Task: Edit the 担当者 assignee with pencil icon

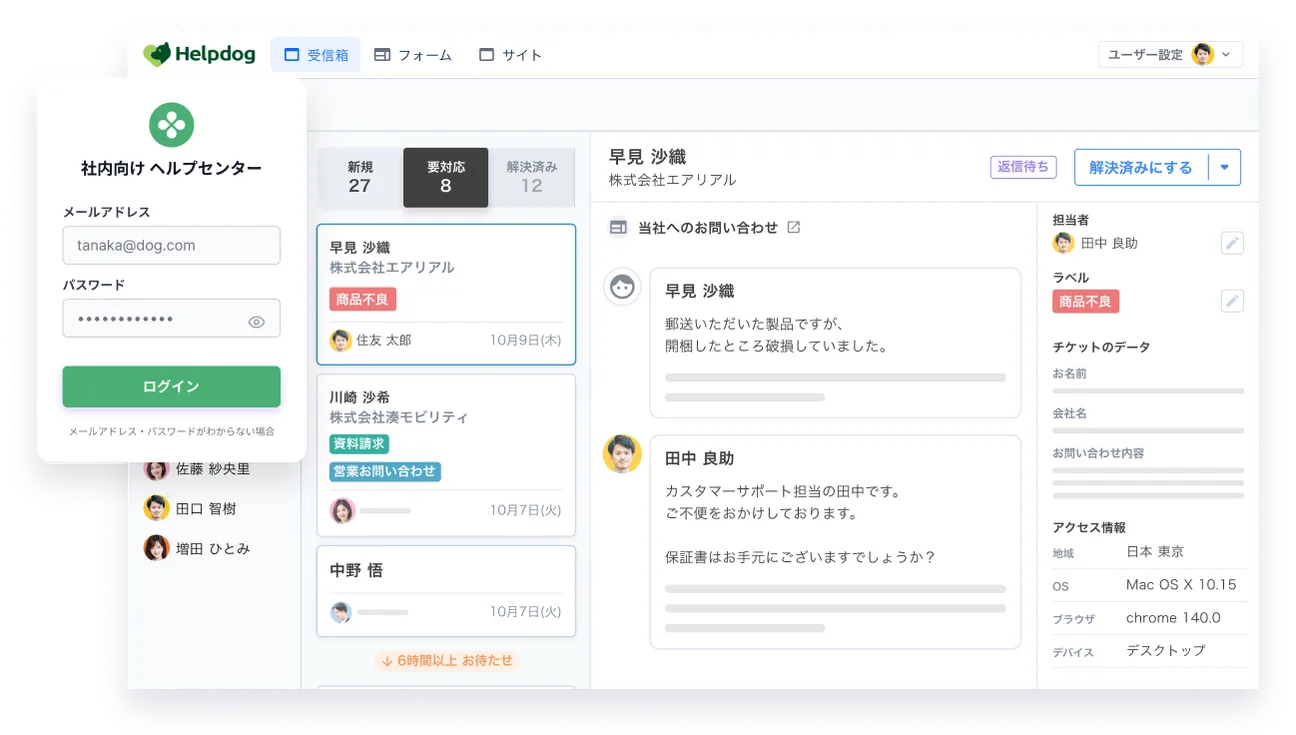Action: click(1232, 243)
